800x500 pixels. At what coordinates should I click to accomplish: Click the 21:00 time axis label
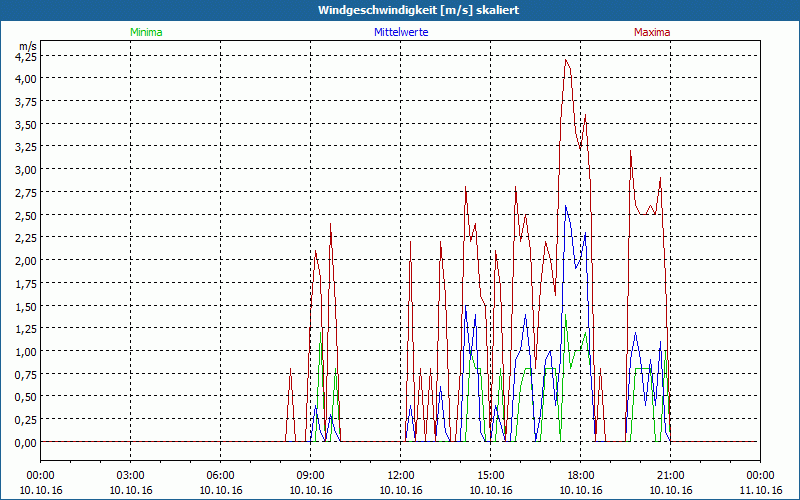670,476
